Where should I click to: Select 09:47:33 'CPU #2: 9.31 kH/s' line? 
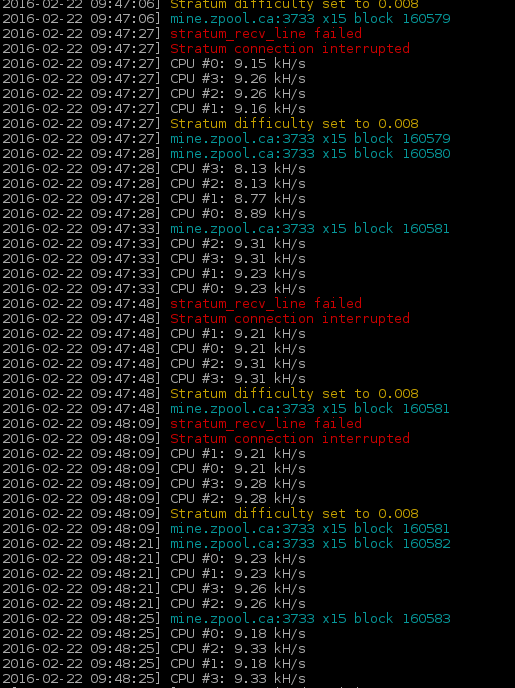point(238,244)
